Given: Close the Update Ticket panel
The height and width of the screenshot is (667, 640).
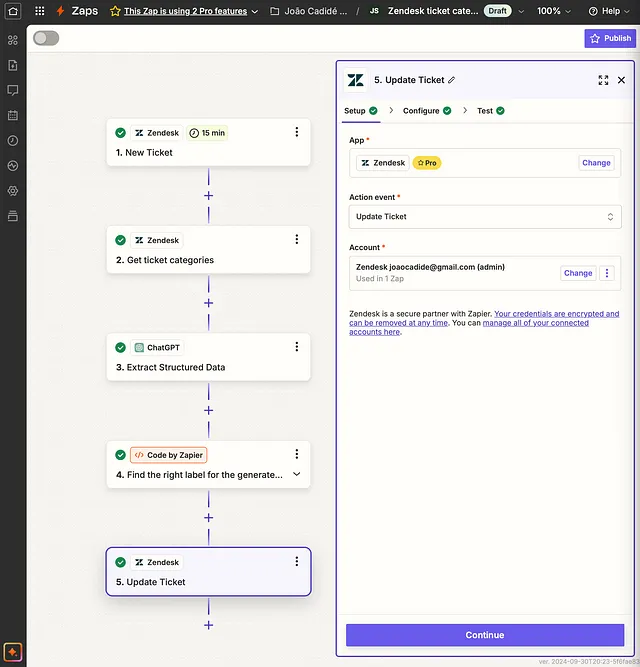Looking at the screenshot, I should pyautogui.click(x=621, y=80).
